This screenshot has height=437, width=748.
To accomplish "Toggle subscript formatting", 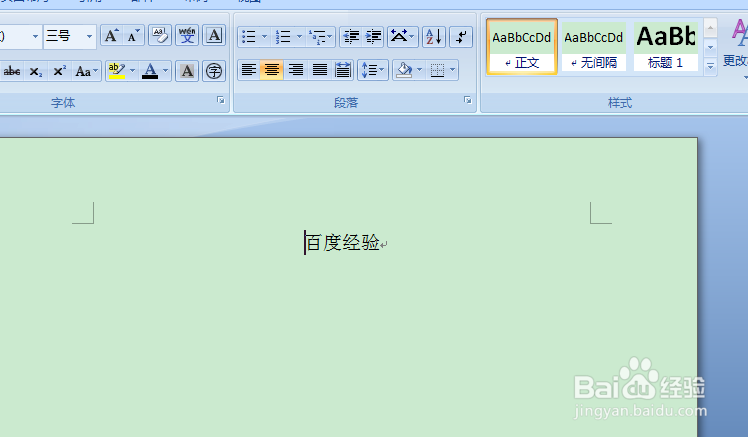I will click(x=36, y=72).
